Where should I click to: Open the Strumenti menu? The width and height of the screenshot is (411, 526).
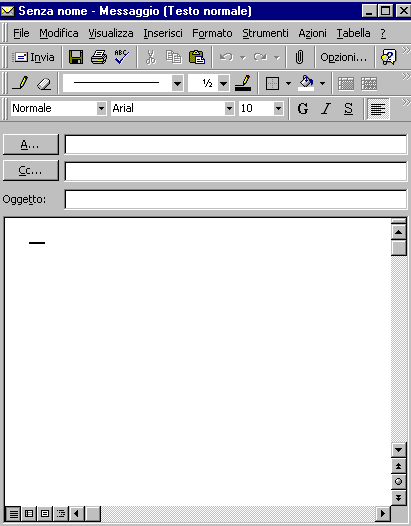265,33
